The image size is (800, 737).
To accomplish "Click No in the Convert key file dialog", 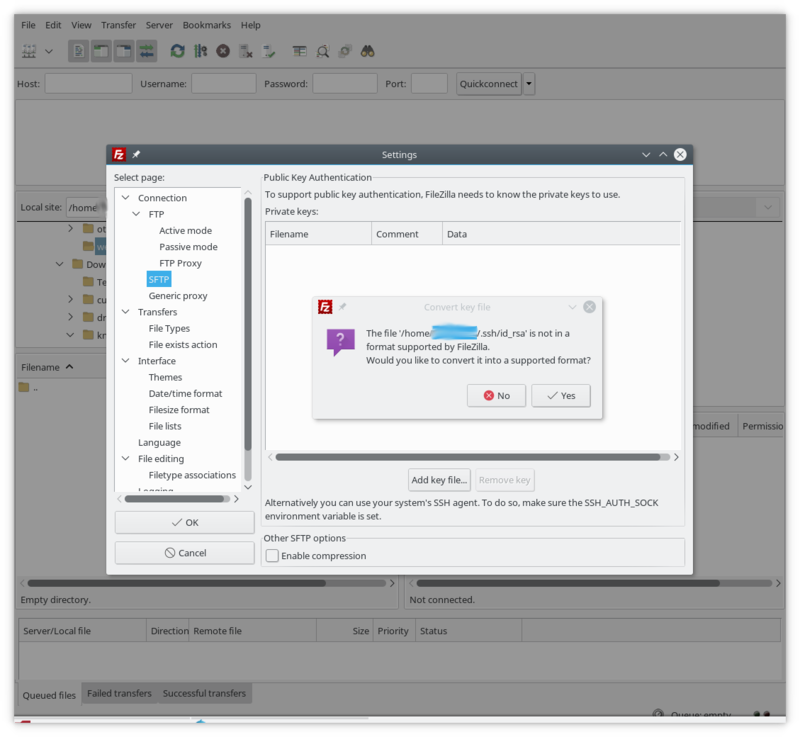I will coord(496,396).
